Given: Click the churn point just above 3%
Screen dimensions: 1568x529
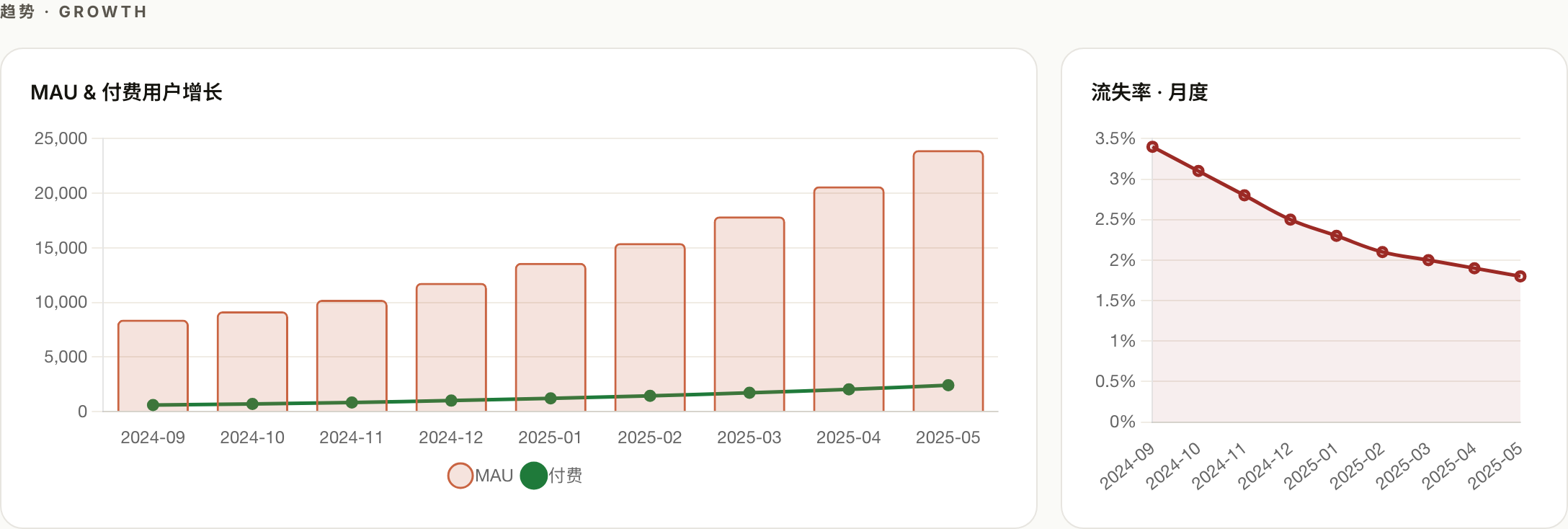Looking at the screenshot, I should click(1198, 171).
